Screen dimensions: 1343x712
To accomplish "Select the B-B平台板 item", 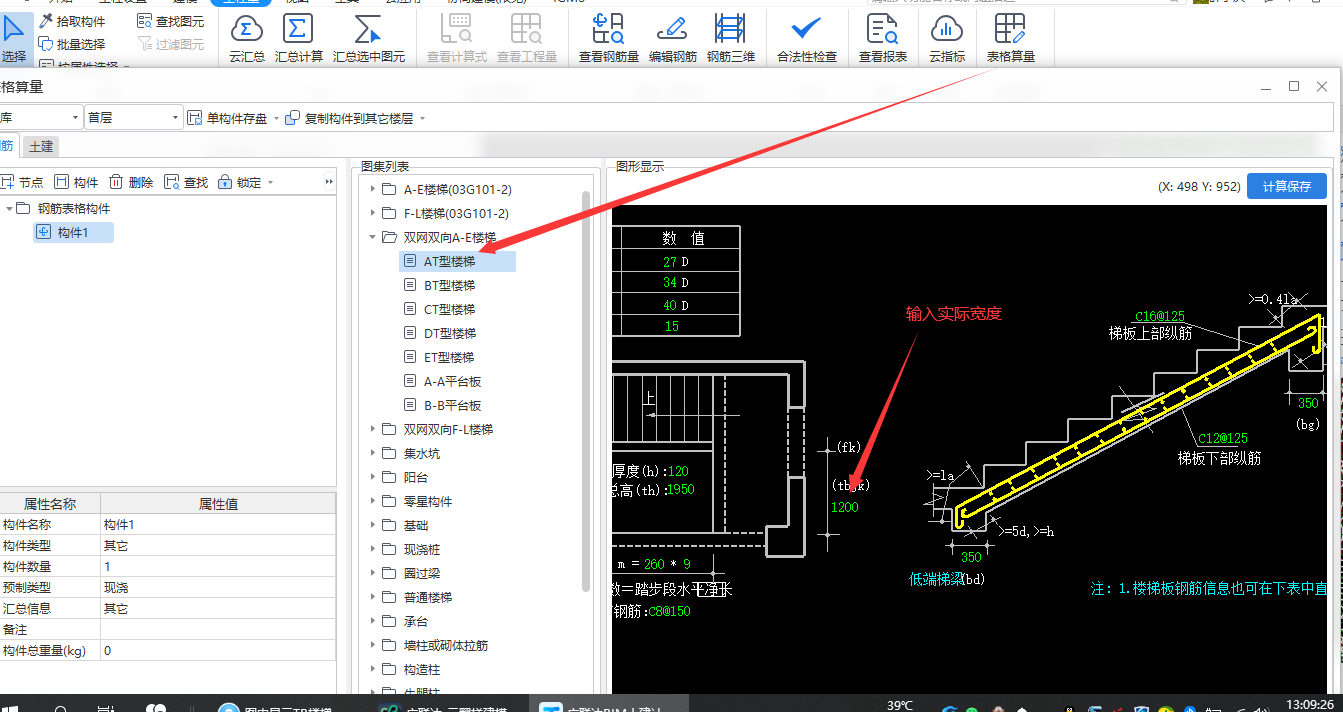I will pos(452,405).
